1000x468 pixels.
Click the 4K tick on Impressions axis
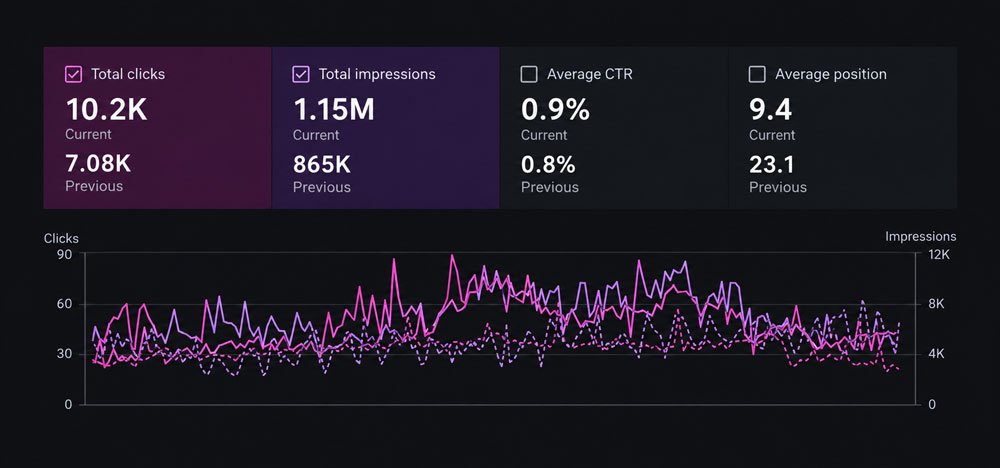pyautogui.click(x=936, y=355)
